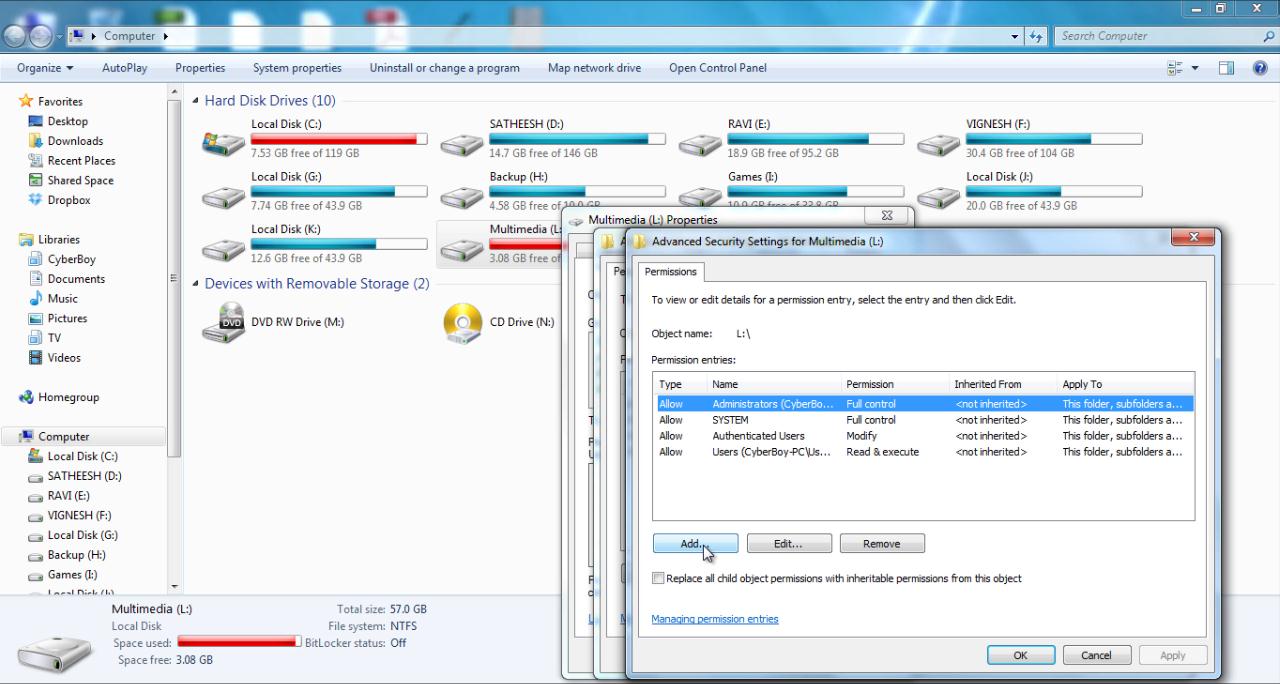Collapse the Devices with Removable Storage section
1280x684 pixels.
[x=196, y=284]
